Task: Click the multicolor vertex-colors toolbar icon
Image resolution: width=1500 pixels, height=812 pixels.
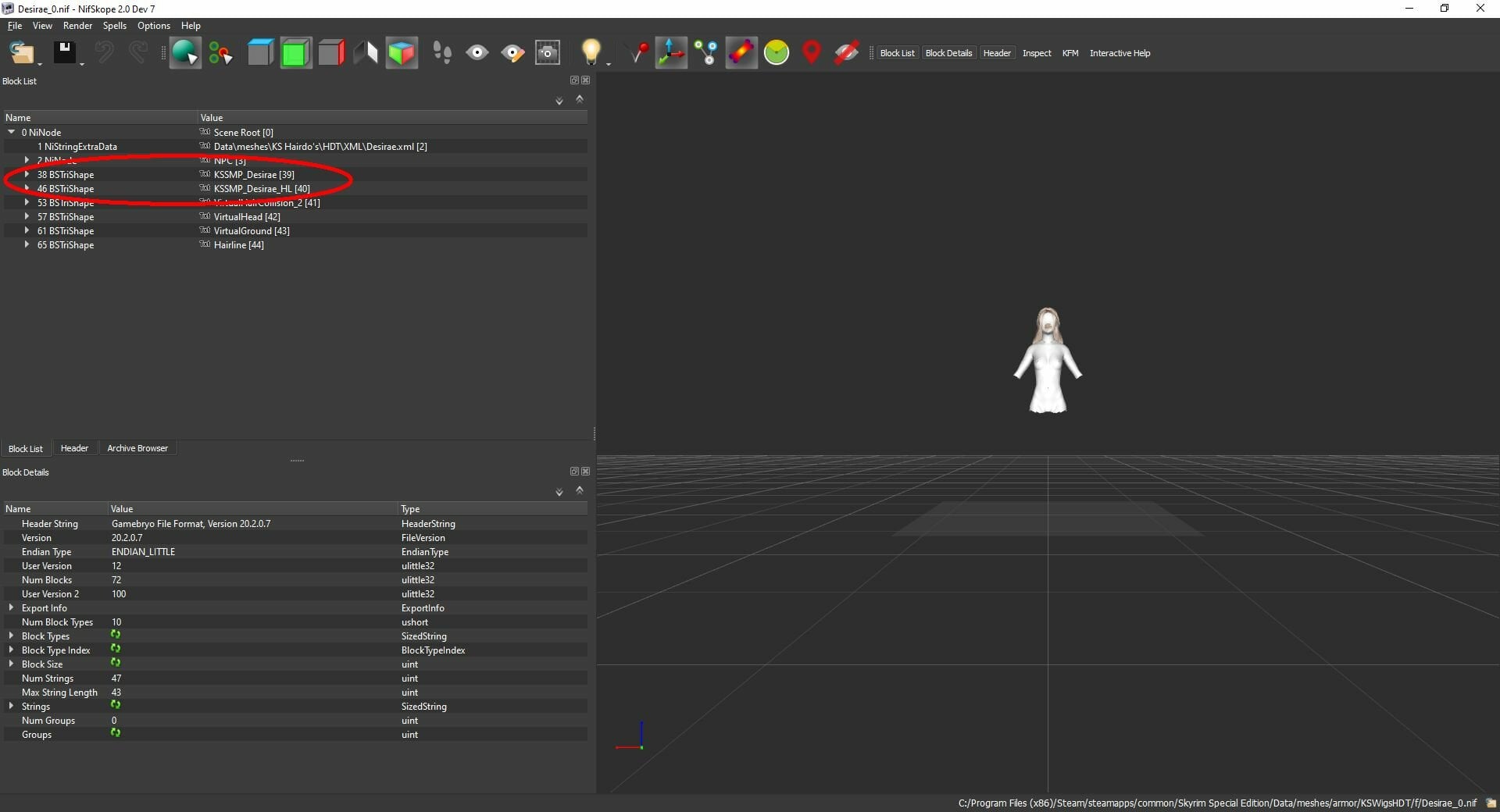Action: 741,53
